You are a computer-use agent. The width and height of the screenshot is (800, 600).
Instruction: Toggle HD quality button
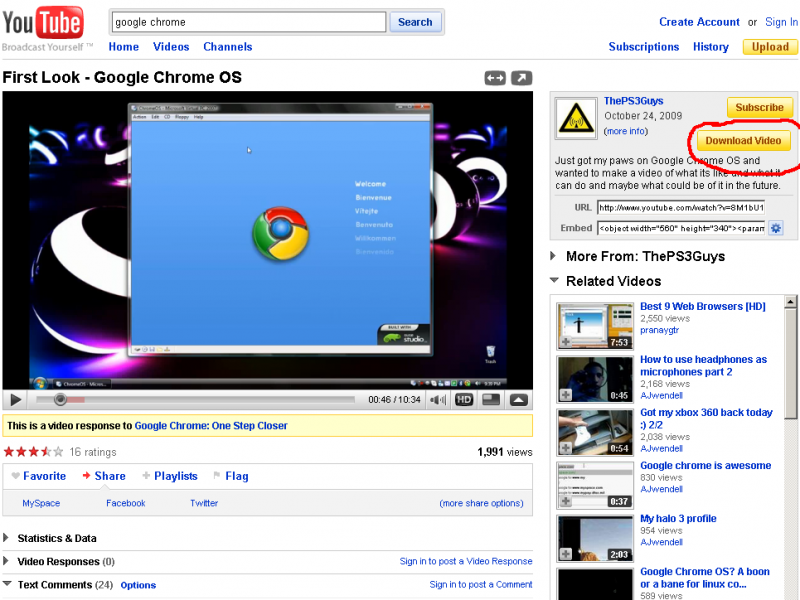(x=464, y=400)
